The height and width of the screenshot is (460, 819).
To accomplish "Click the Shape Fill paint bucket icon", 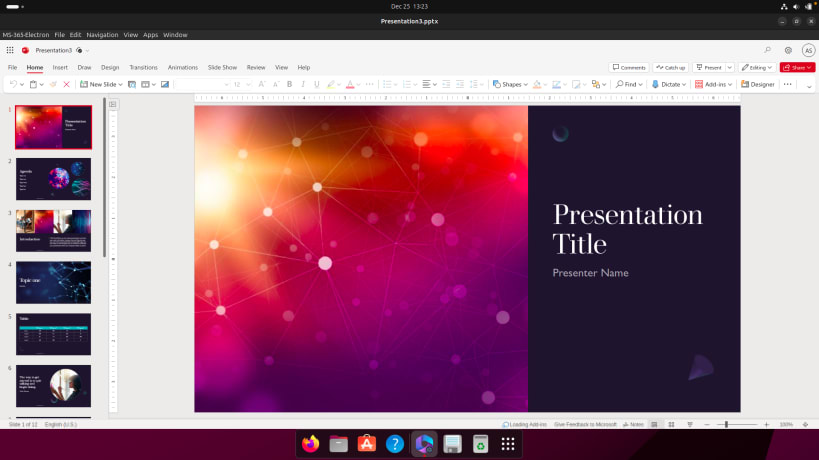I will [x=537, y=84].
